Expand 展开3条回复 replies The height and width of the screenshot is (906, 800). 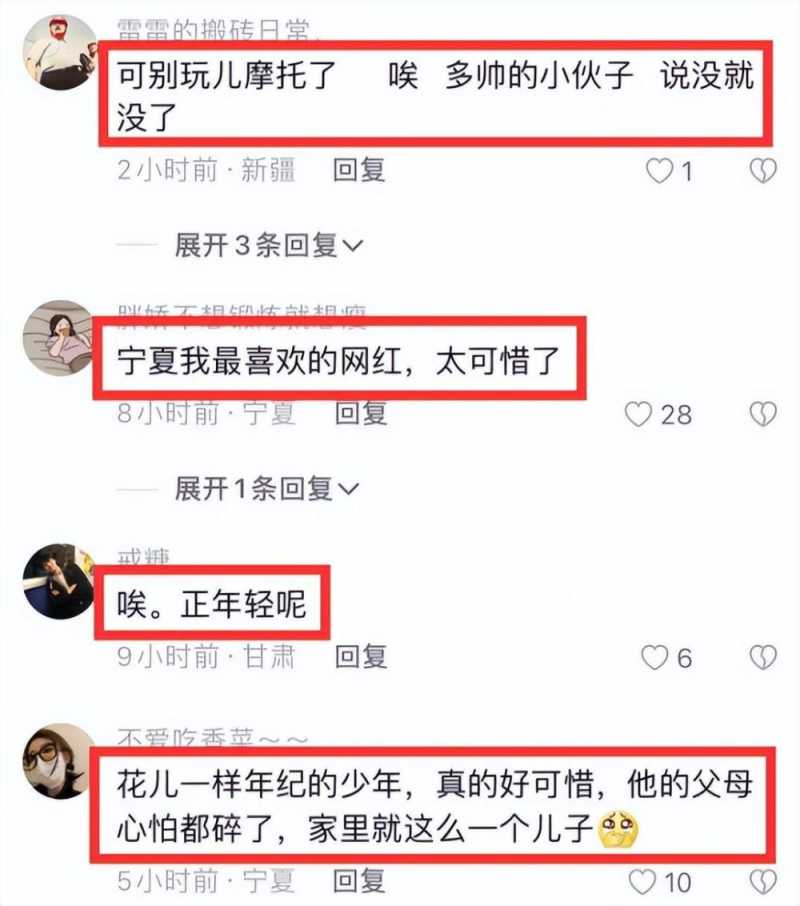click(x=269, y=246)
